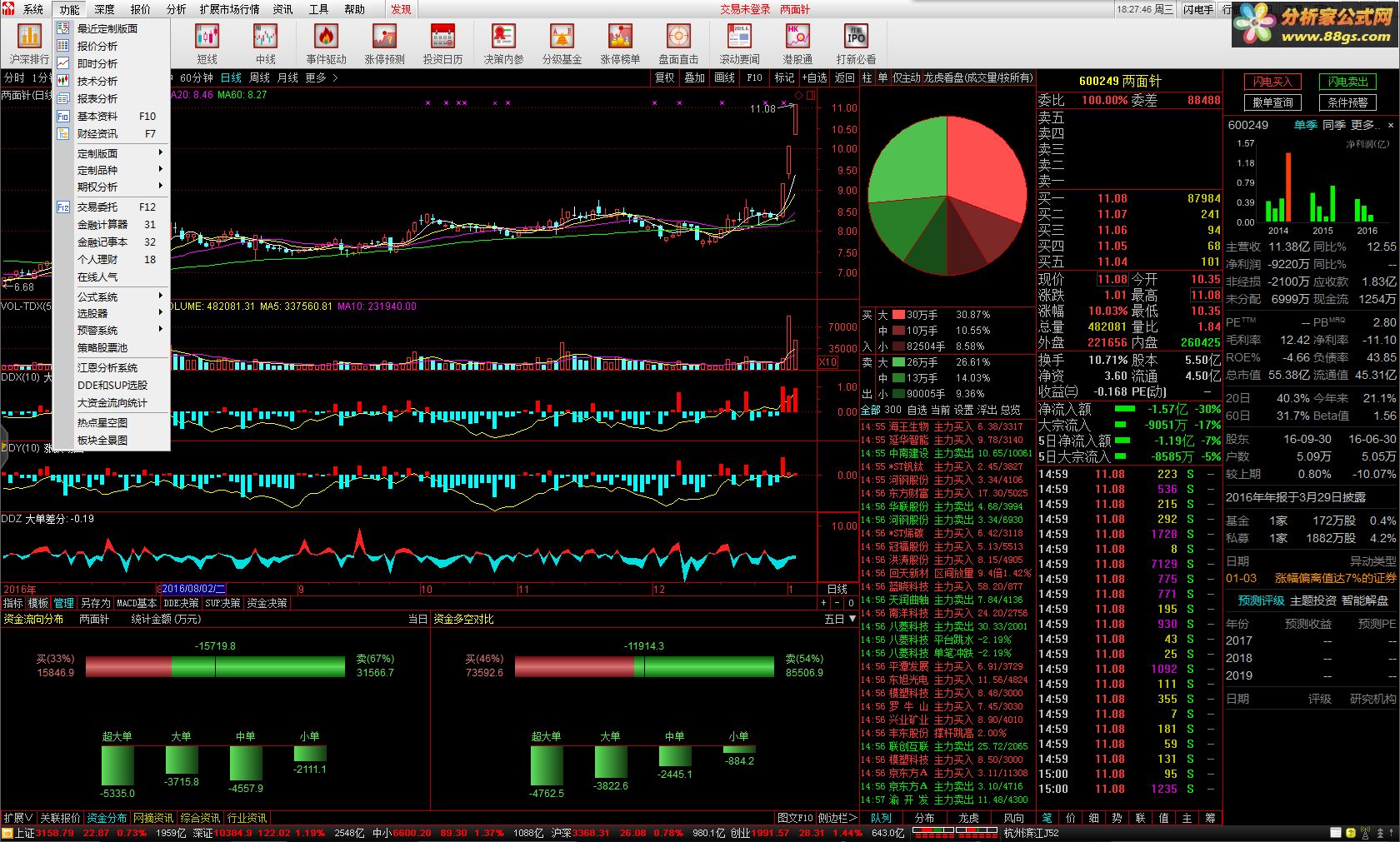The height and width of the screenshot is (842, 1400).
Task: Click the list icon in the status bar
Action: tap(1335, 833)
